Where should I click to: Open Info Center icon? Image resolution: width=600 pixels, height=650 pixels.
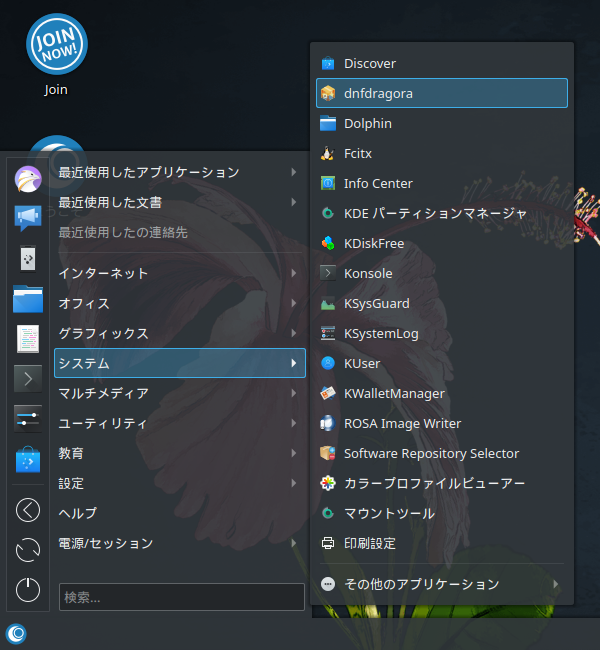tap(328, 183)
